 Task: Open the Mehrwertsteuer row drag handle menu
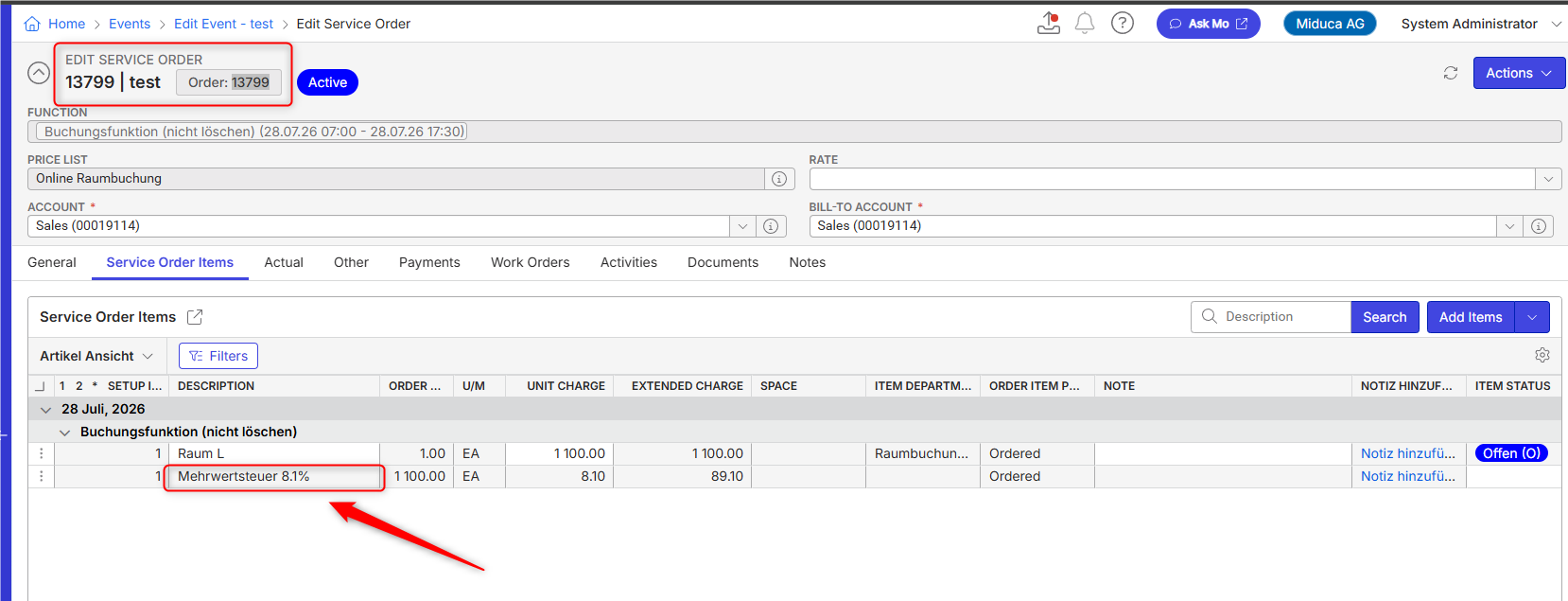(x=42, y=476)
